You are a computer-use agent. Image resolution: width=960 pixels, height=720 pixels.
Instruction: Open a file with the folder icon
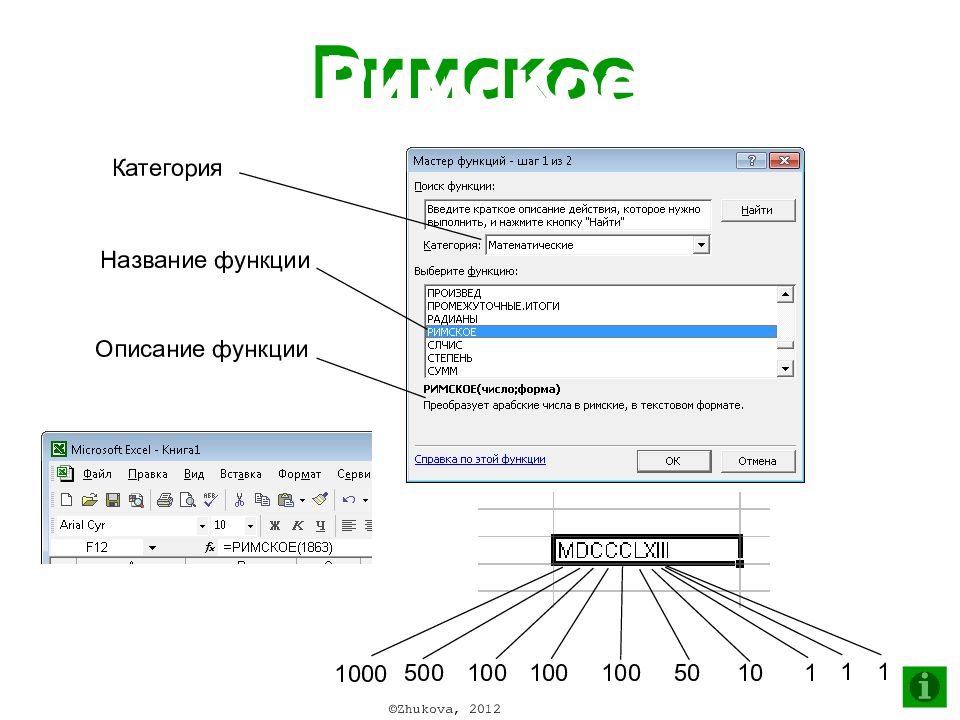pos(89,500)
